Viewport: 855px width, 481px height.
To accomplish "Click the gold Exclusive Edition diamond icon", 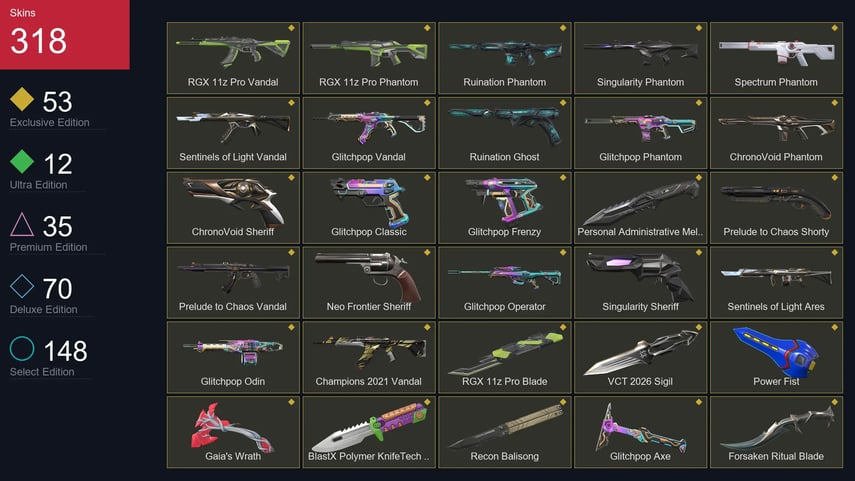I will click(x=22, y=99).
